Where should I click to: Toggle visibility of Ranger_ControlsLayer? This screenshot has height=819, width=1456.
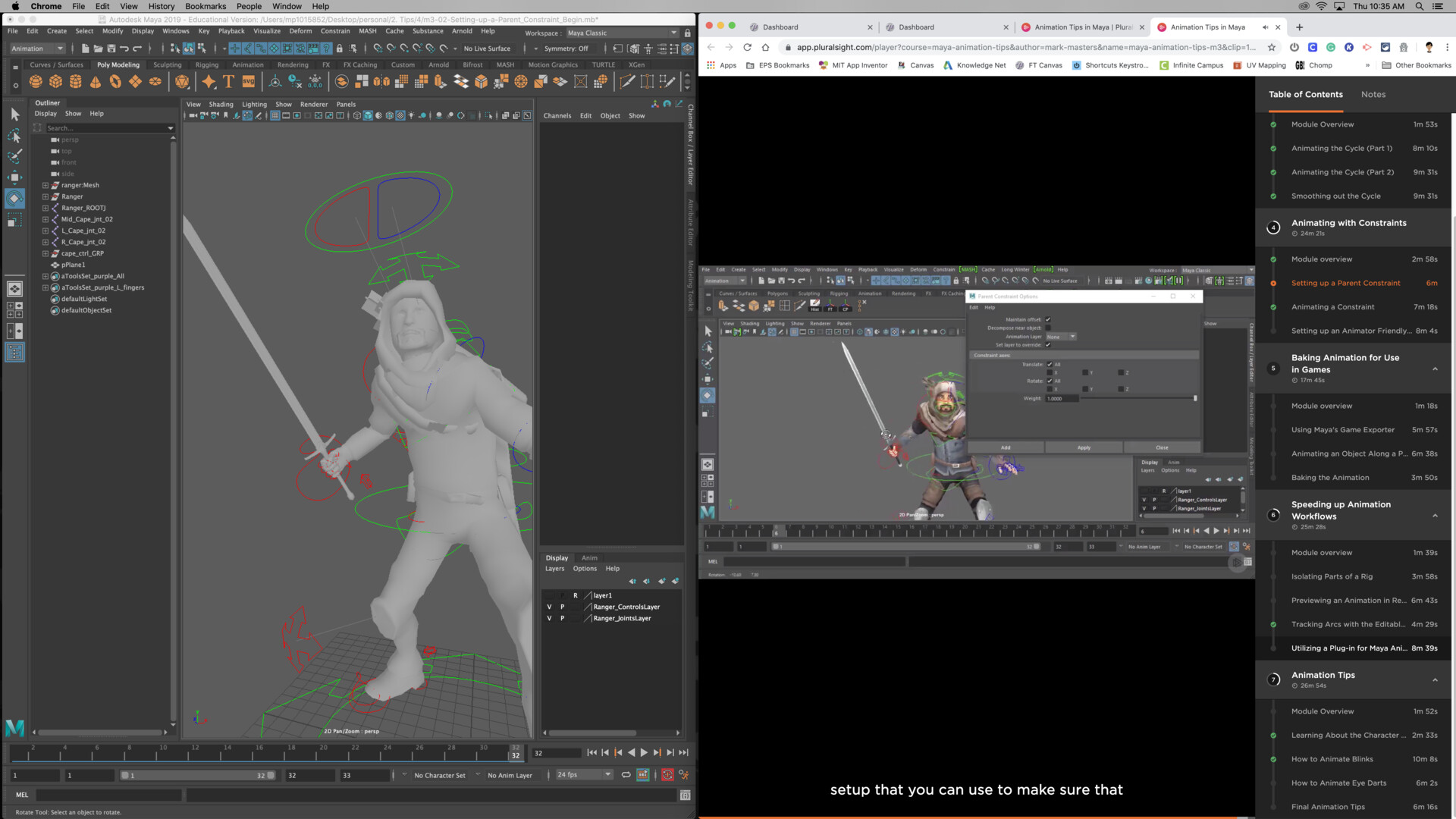point(549,607)
